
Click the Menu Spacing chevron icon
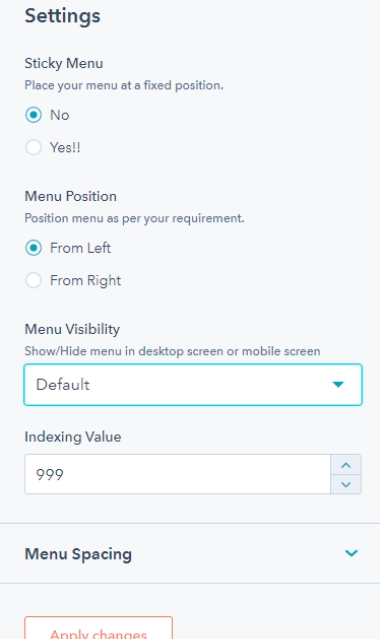351,553
